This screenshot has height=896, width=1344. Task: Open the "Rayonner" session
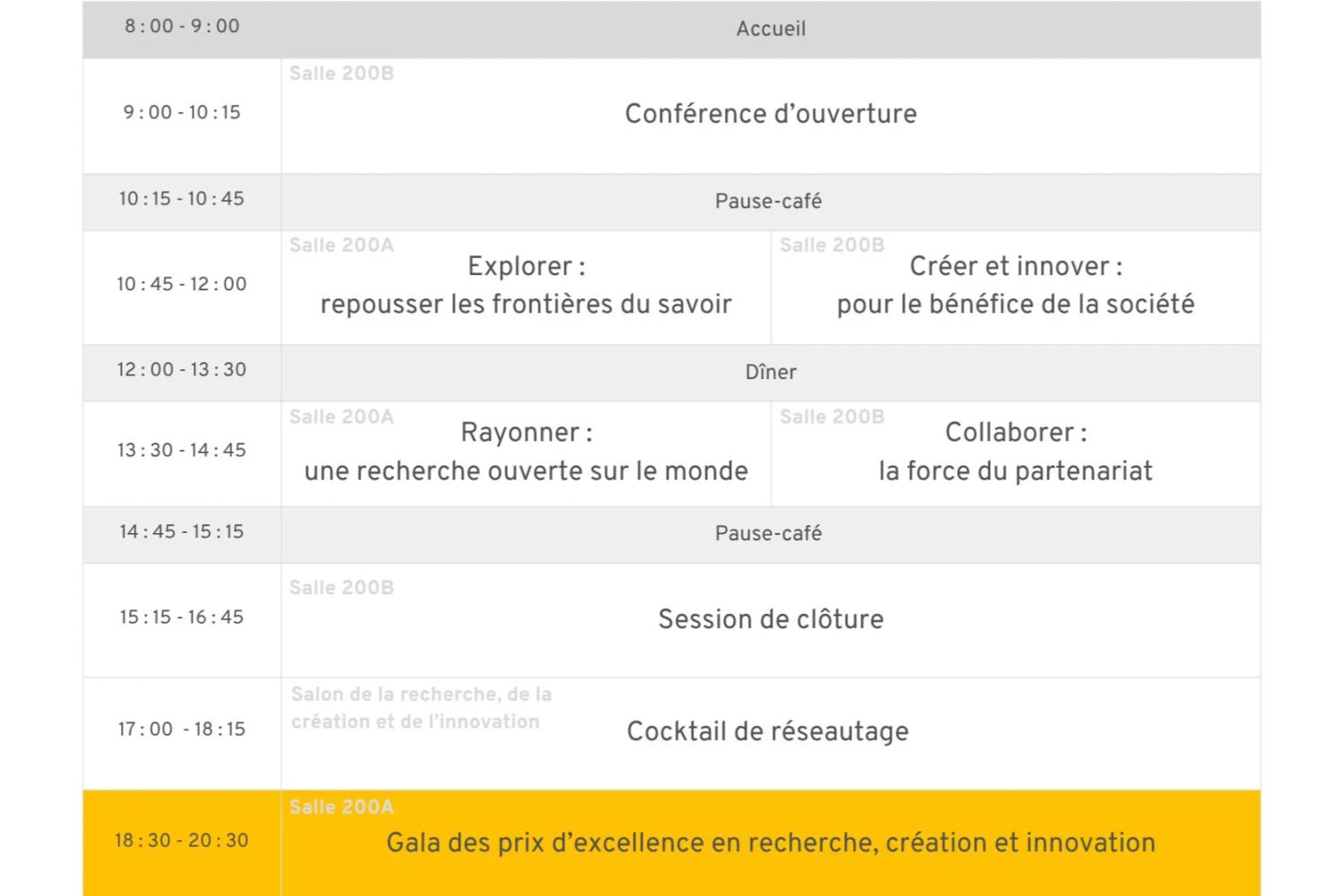[x=526, y=452]
